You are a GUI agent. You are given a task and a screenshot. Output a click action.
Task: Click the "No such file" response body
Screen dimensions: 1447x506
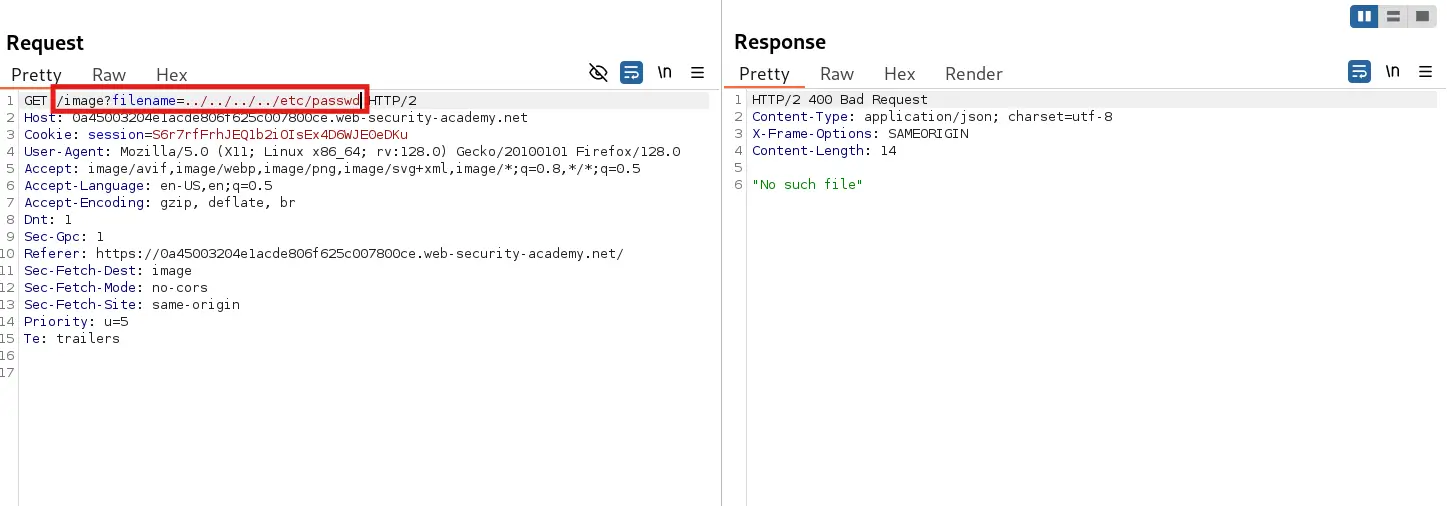(807, 185)
